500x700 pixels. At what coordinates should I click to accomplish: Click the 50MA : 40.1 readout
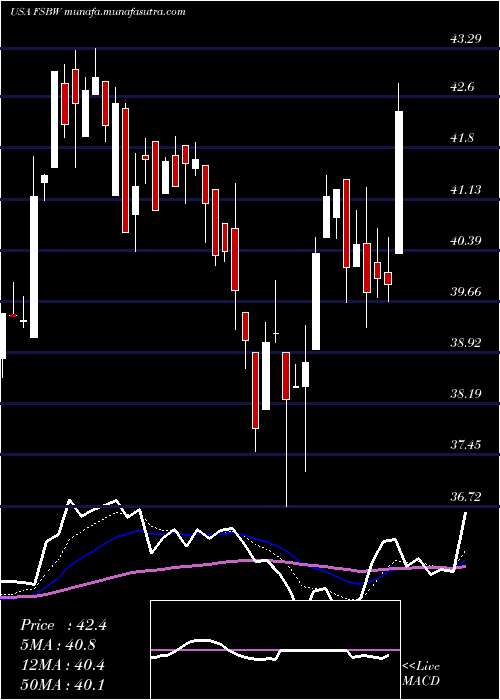62,685
